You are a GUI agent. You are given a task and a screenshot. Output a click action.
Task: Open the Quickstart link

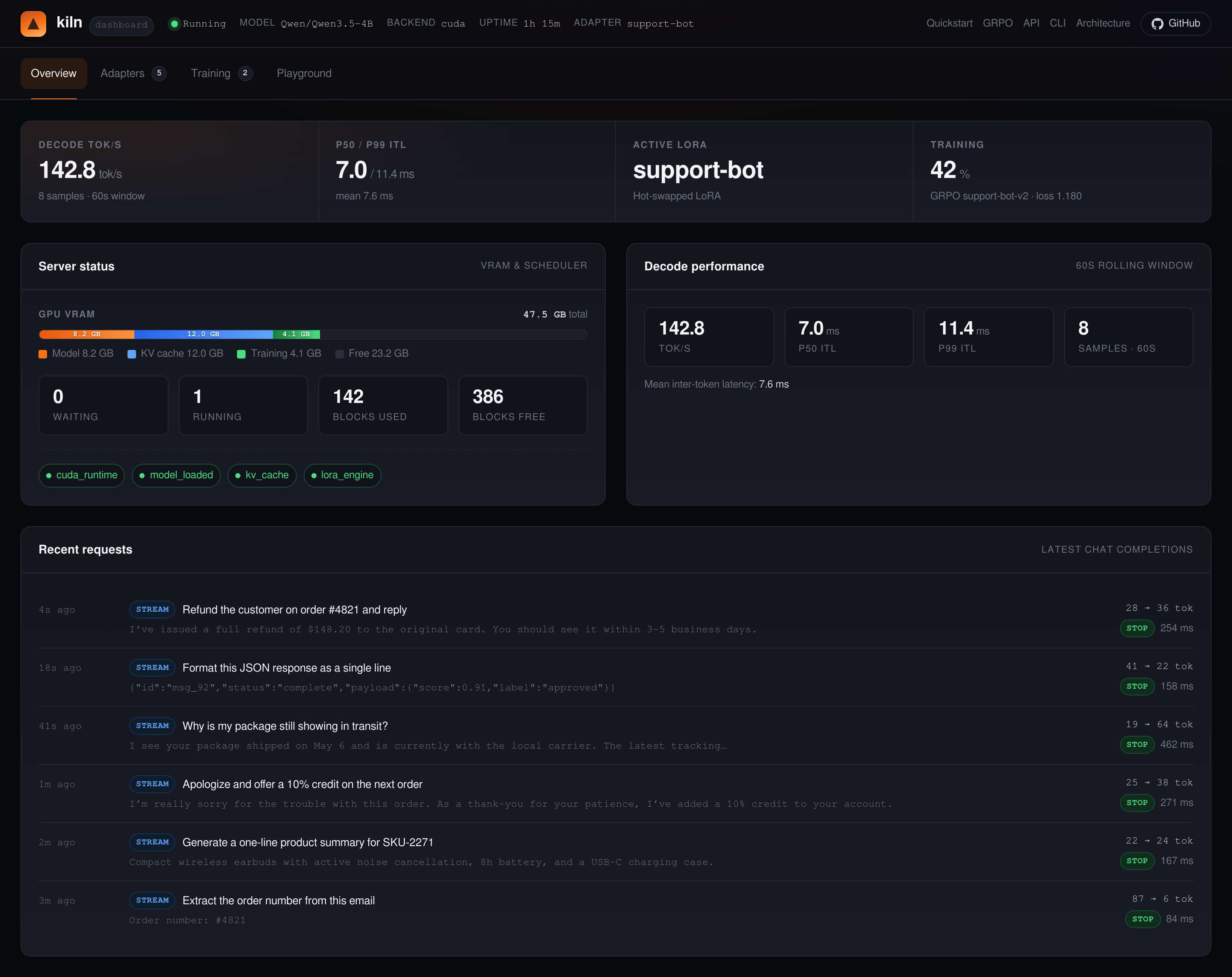click(x=949, y=24)
